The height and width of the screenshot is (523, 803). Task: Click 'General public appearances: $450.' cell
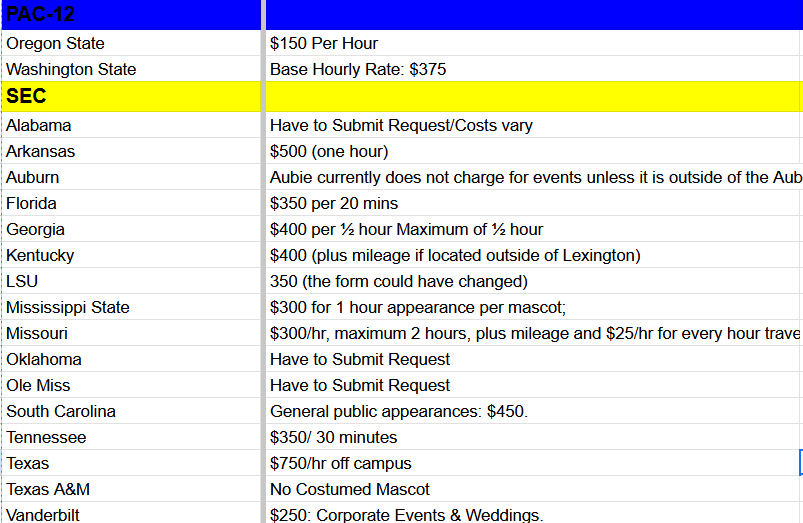534,411
